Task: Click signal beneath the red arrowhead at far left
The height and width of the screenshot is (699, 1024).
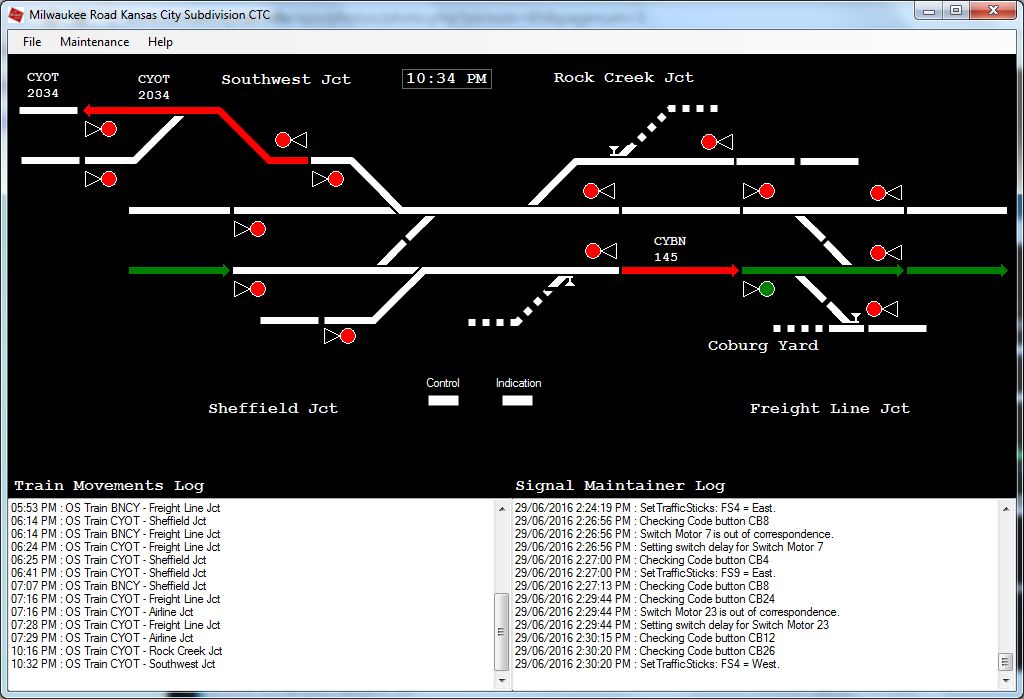Action: [x=101, y=129]
